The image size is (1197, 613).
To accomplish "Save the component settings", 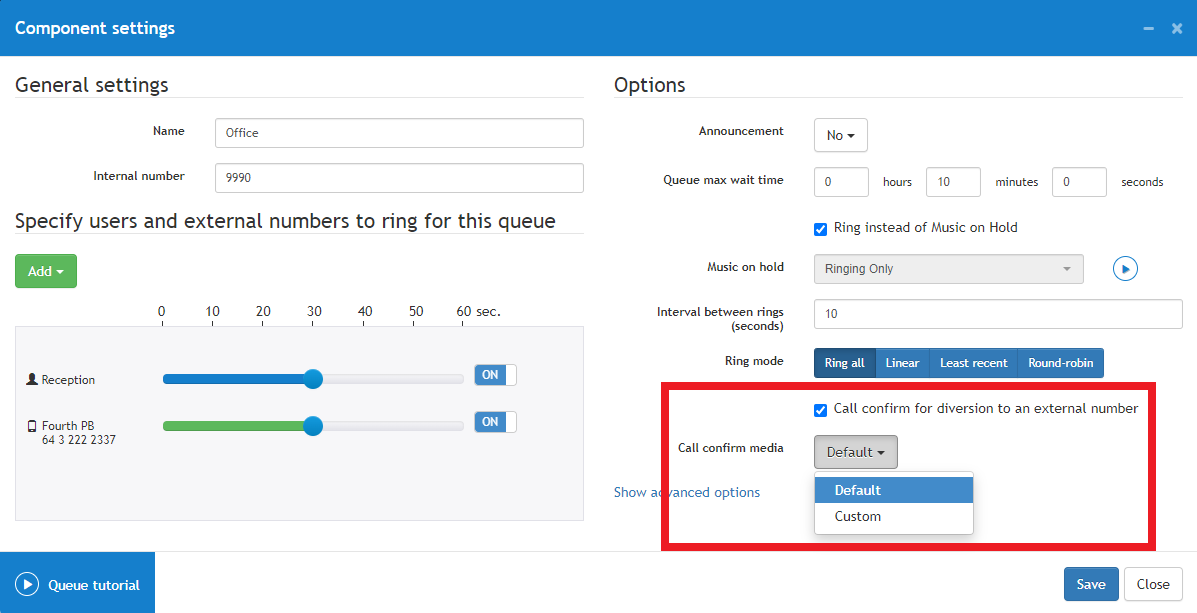I will (1091, 584).
